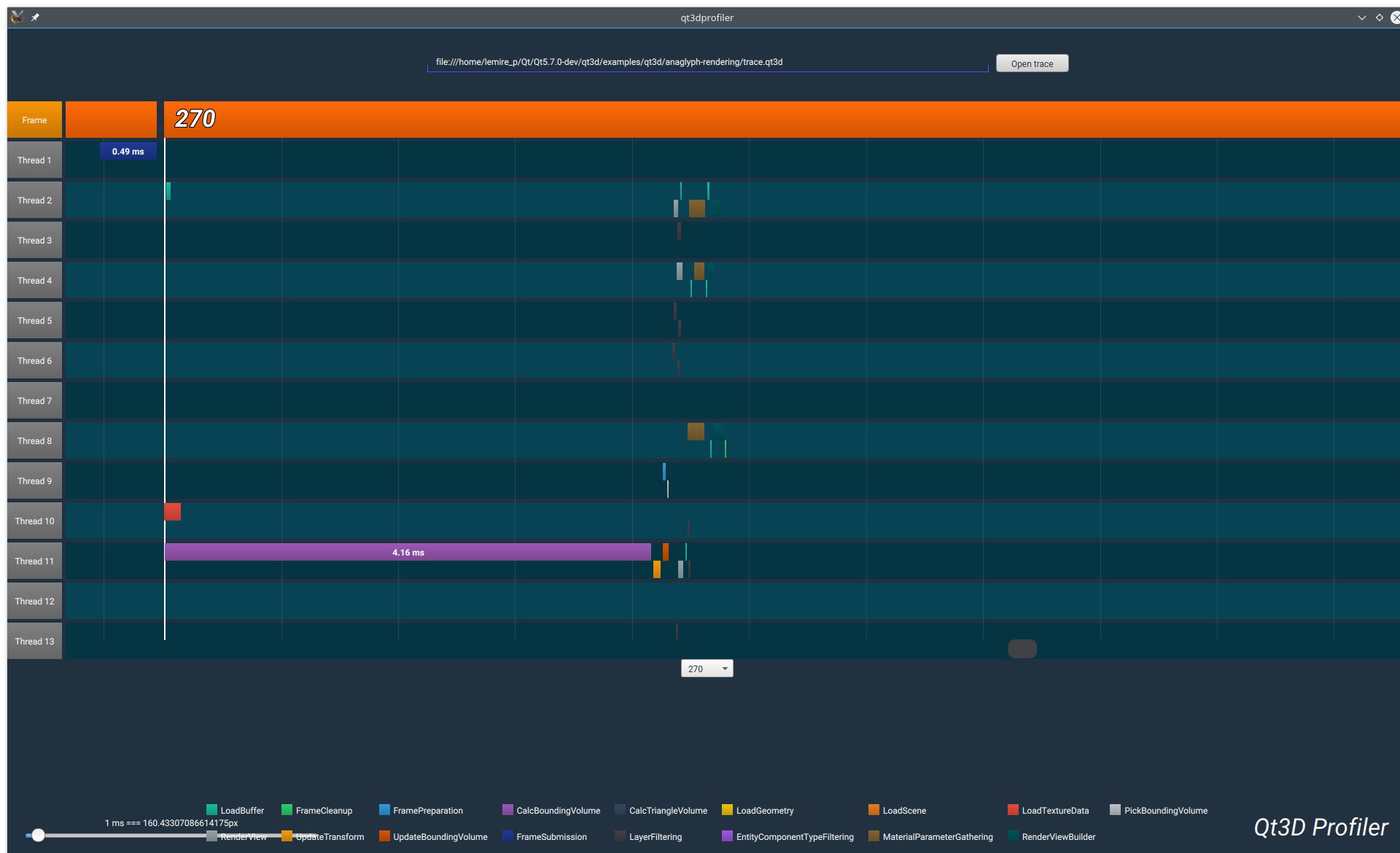The height and width of the screenshot is (853, 1400).
Task: Click the PickBoundingVolume legend swatch
Action: pyautogui.click(x=1115, y=809)
